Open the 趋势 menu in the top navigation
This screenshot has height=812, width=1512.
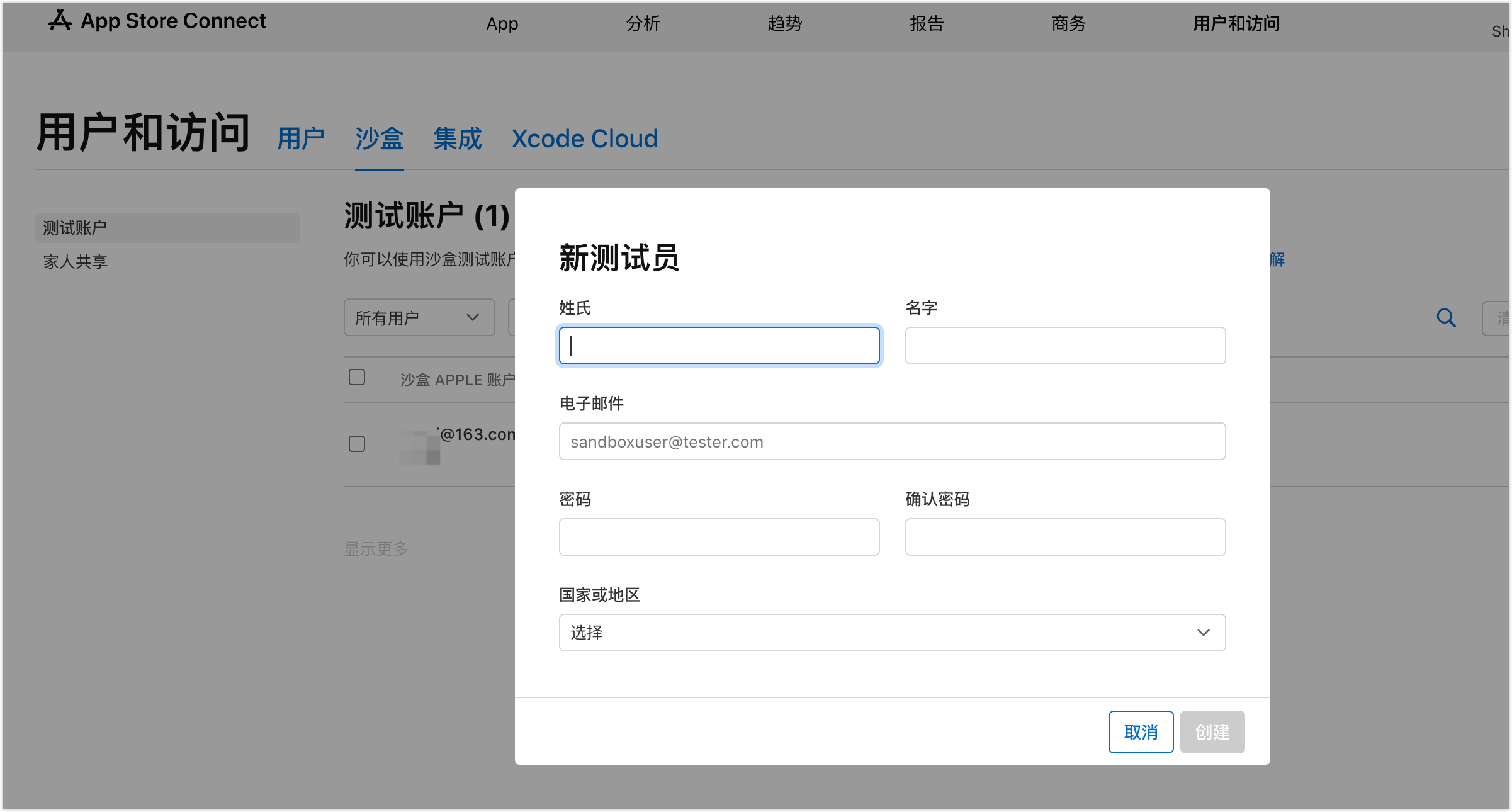point(784,24)
